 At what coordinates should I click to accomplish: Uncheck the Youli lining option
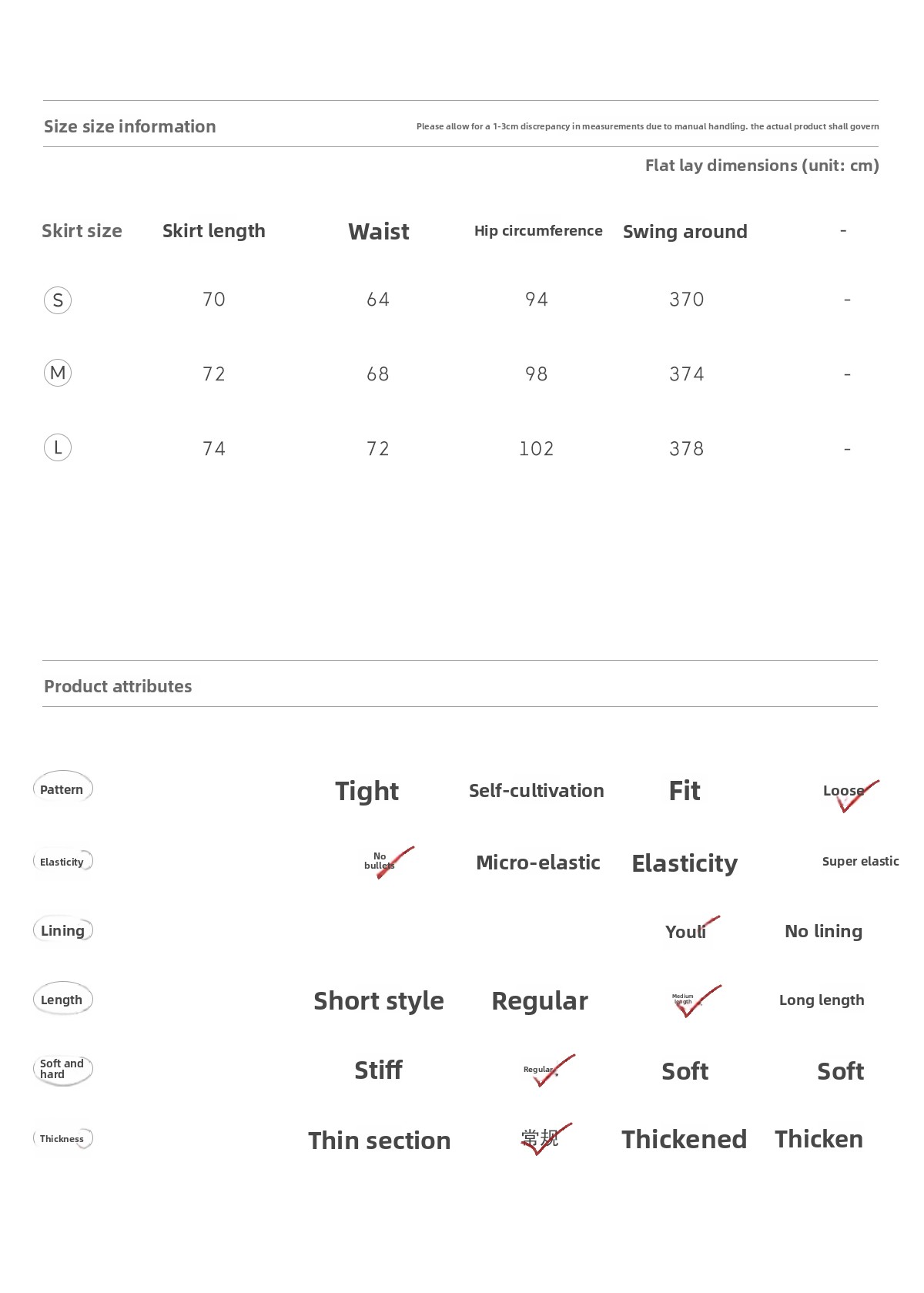pos(687,931)
